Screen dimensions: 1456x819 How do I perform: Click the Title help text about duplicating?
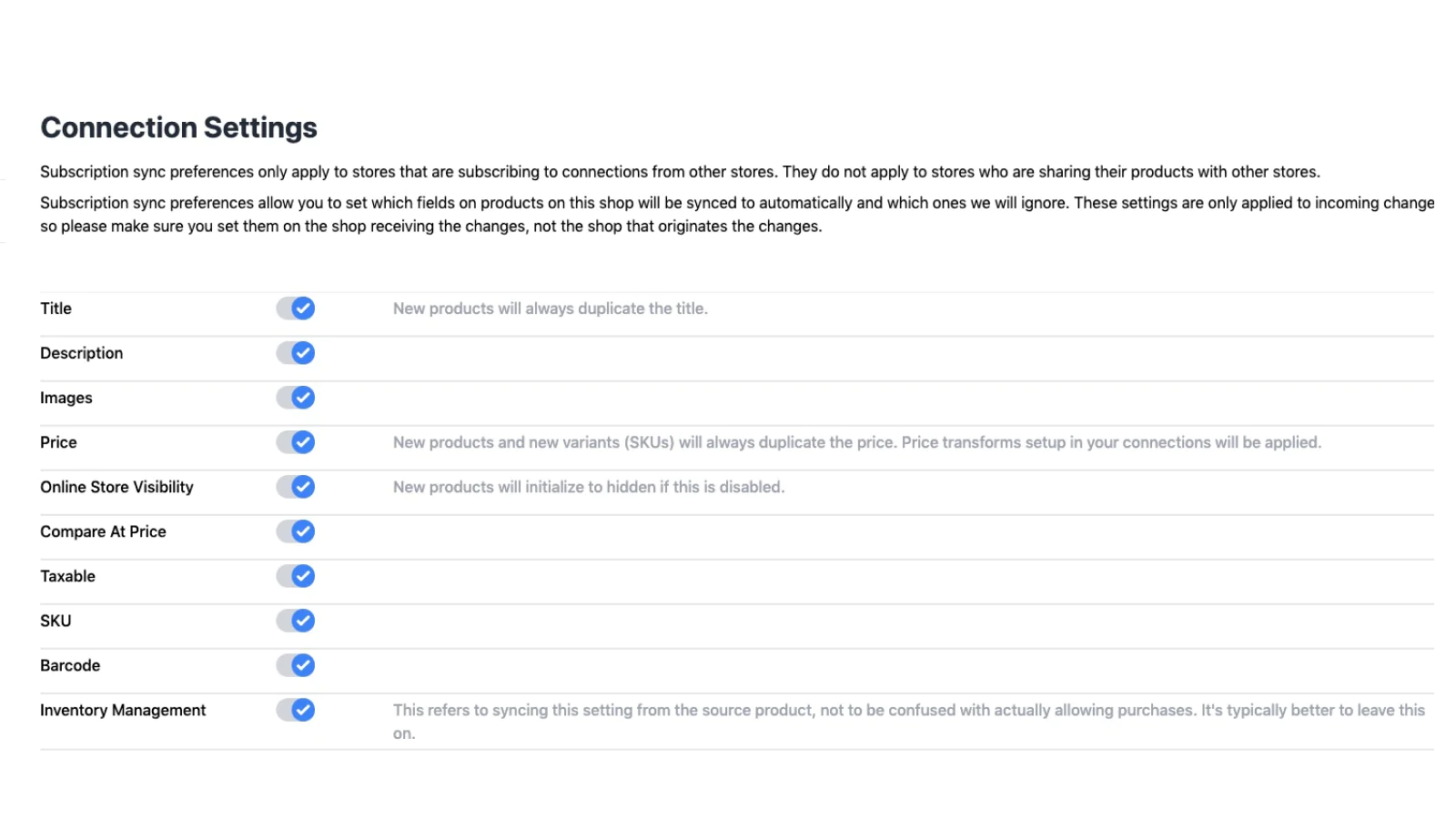pos(550,308)
